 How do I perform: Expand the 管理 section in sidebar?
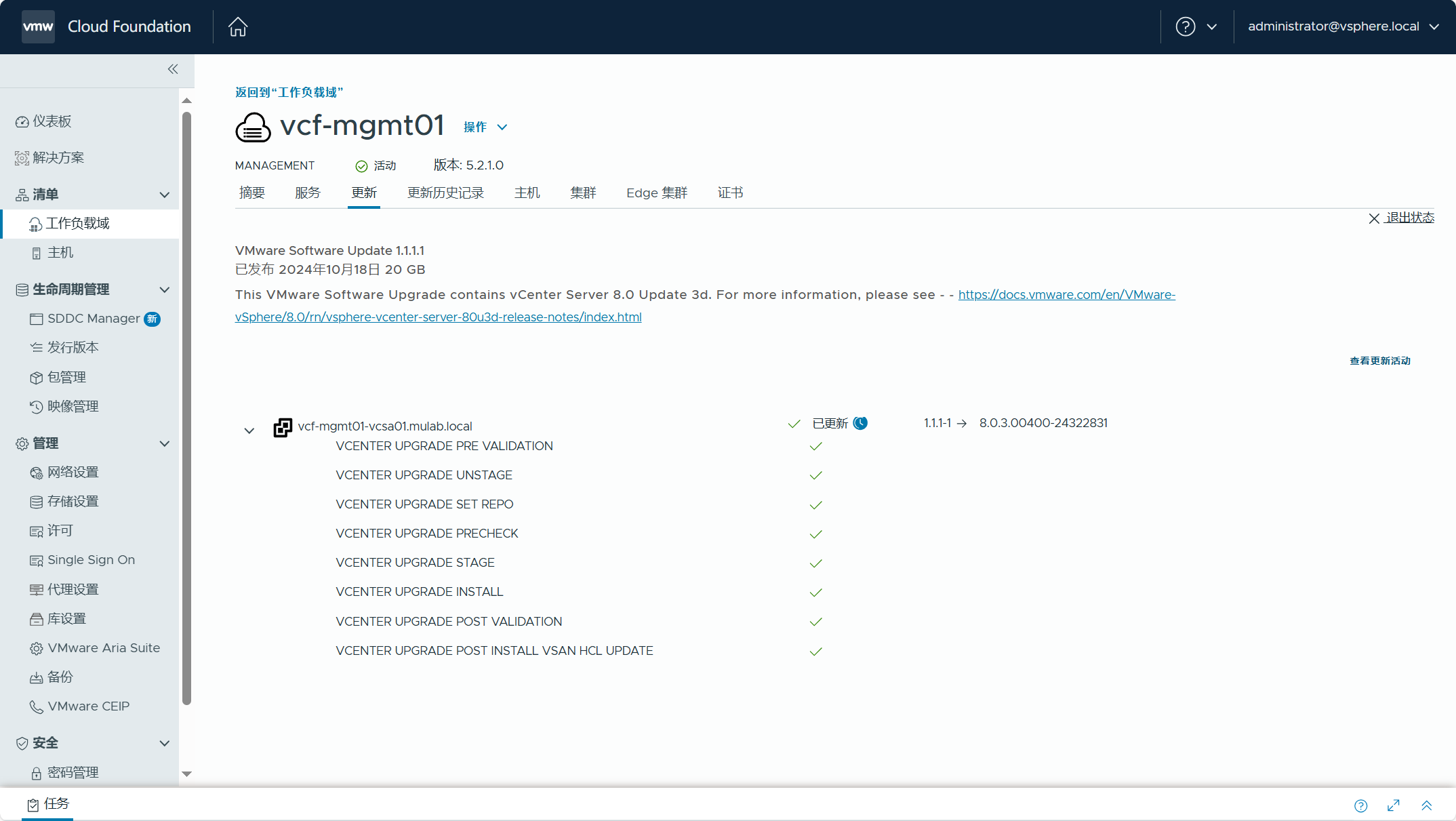tap(166, 443)
